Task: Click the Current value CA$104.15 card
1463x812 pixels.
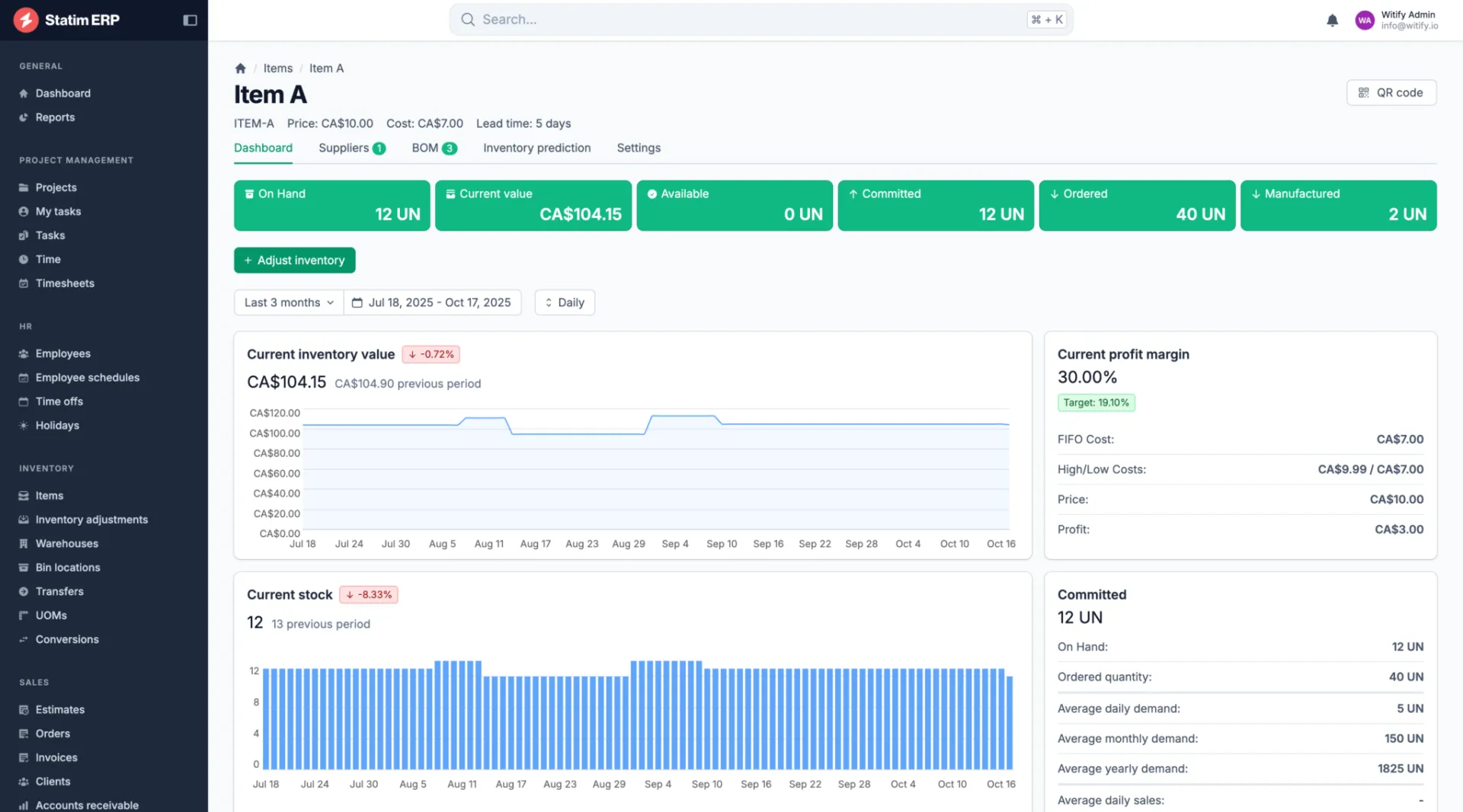Action: [x=533, y=206]
